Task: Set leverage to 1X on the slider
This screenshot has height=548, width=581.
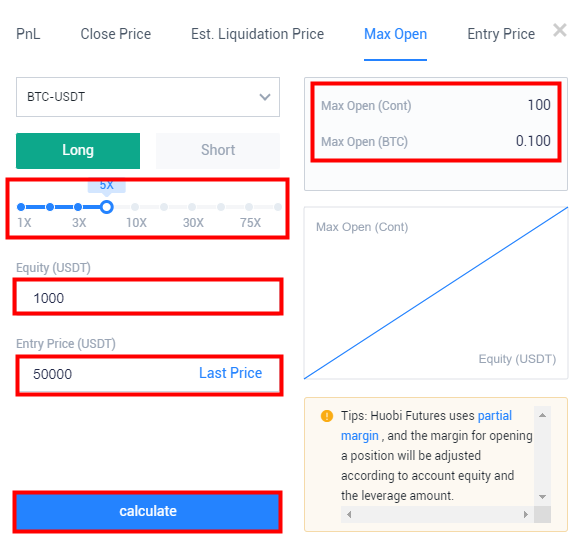Action: 21,207
